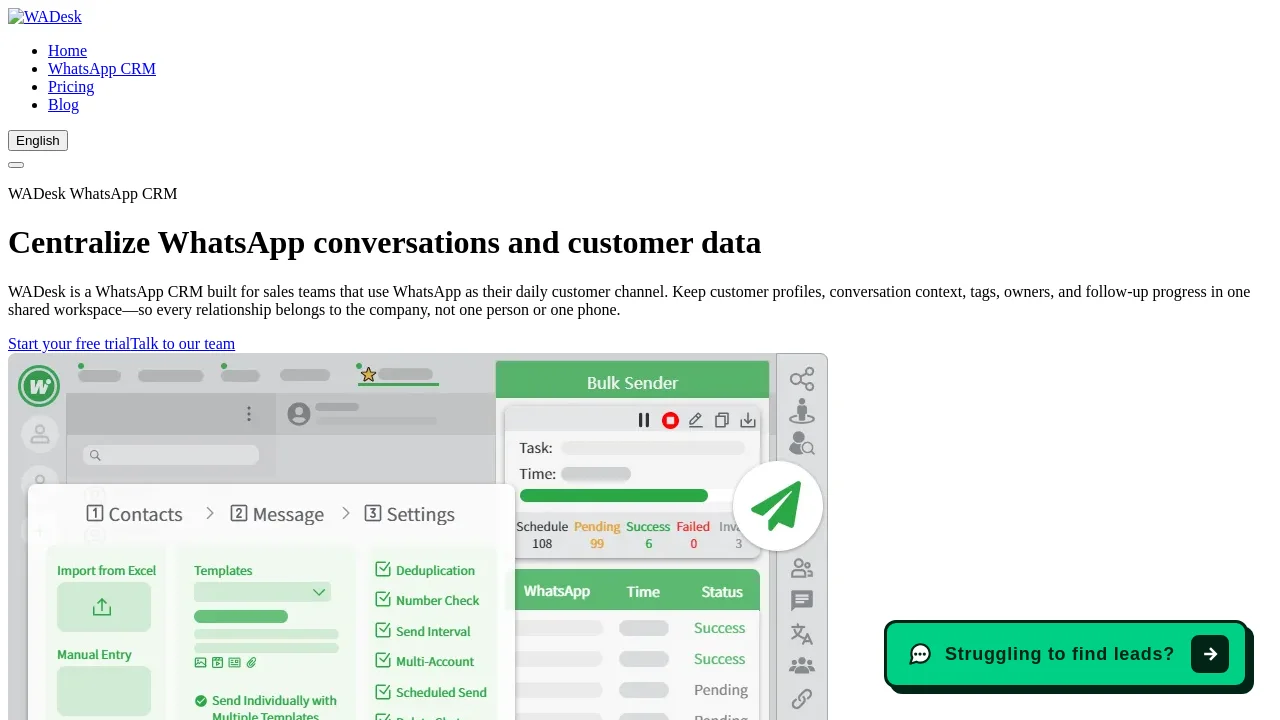Select the 3 Settings step tab
Image resolution: width=1280 pixels, height=720 pixels.
tap(409, 514)
